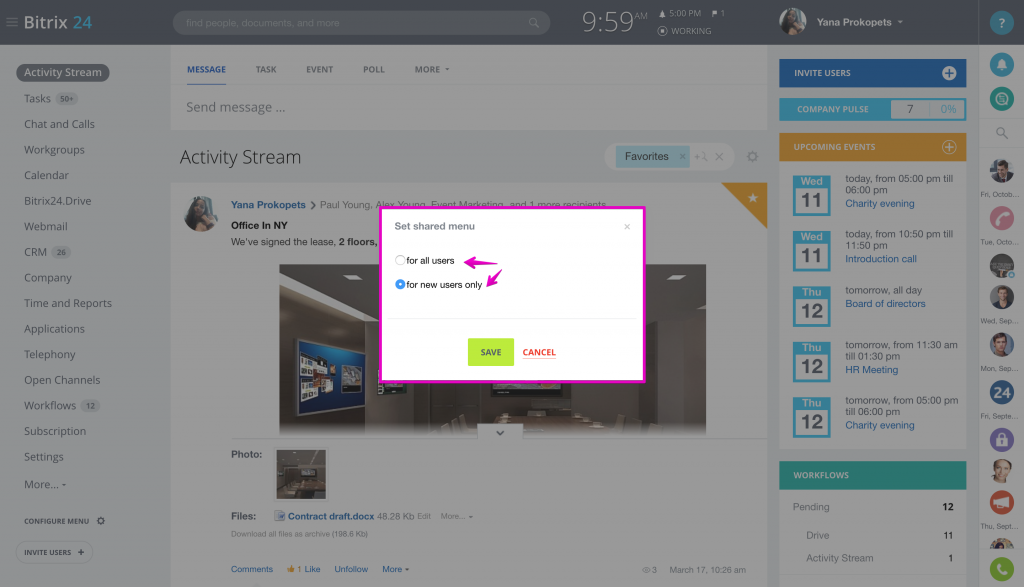Click the thumbs-up Like icon

[x=291, y=569]
